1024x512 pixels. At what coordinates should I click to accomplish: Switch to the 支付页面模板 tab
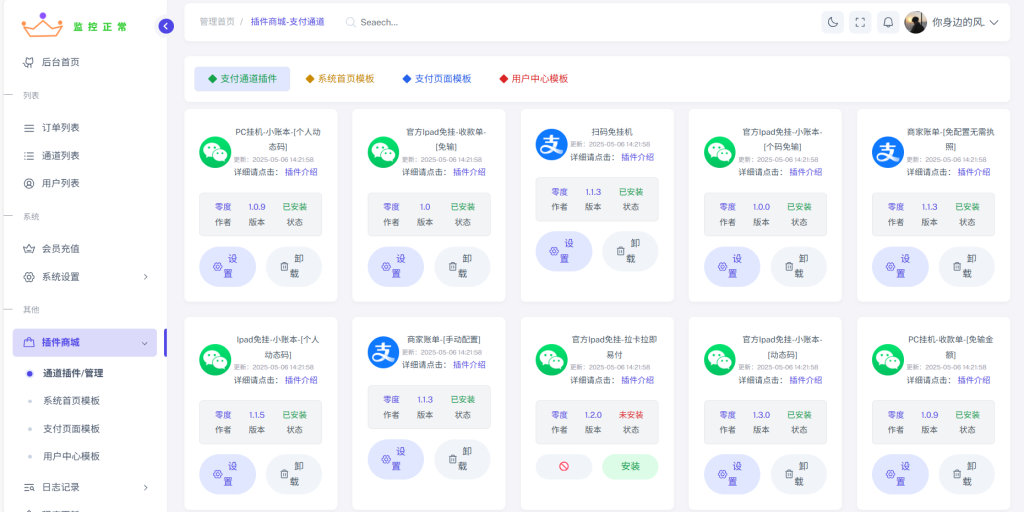point(437,79)
